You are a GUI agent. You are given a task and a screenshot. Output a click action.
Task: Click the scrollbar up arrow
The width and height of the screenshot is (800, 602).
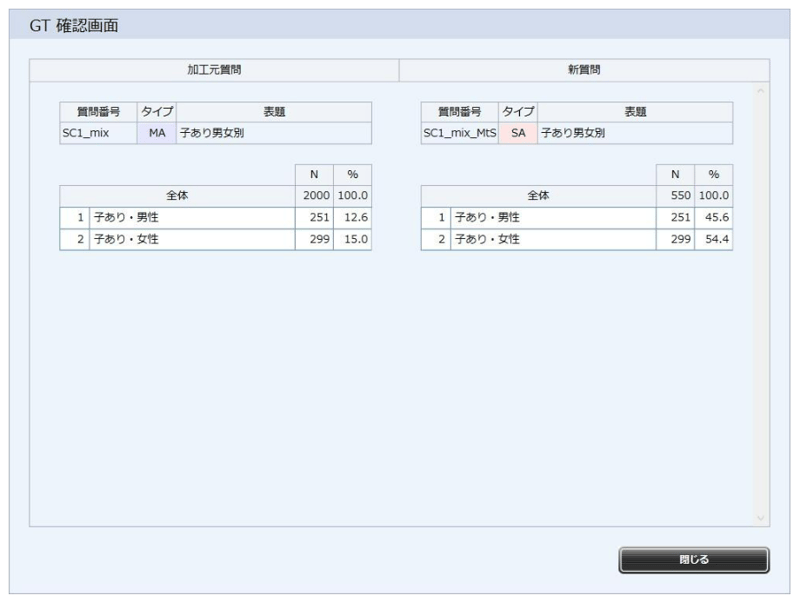[x=760, y=92]
